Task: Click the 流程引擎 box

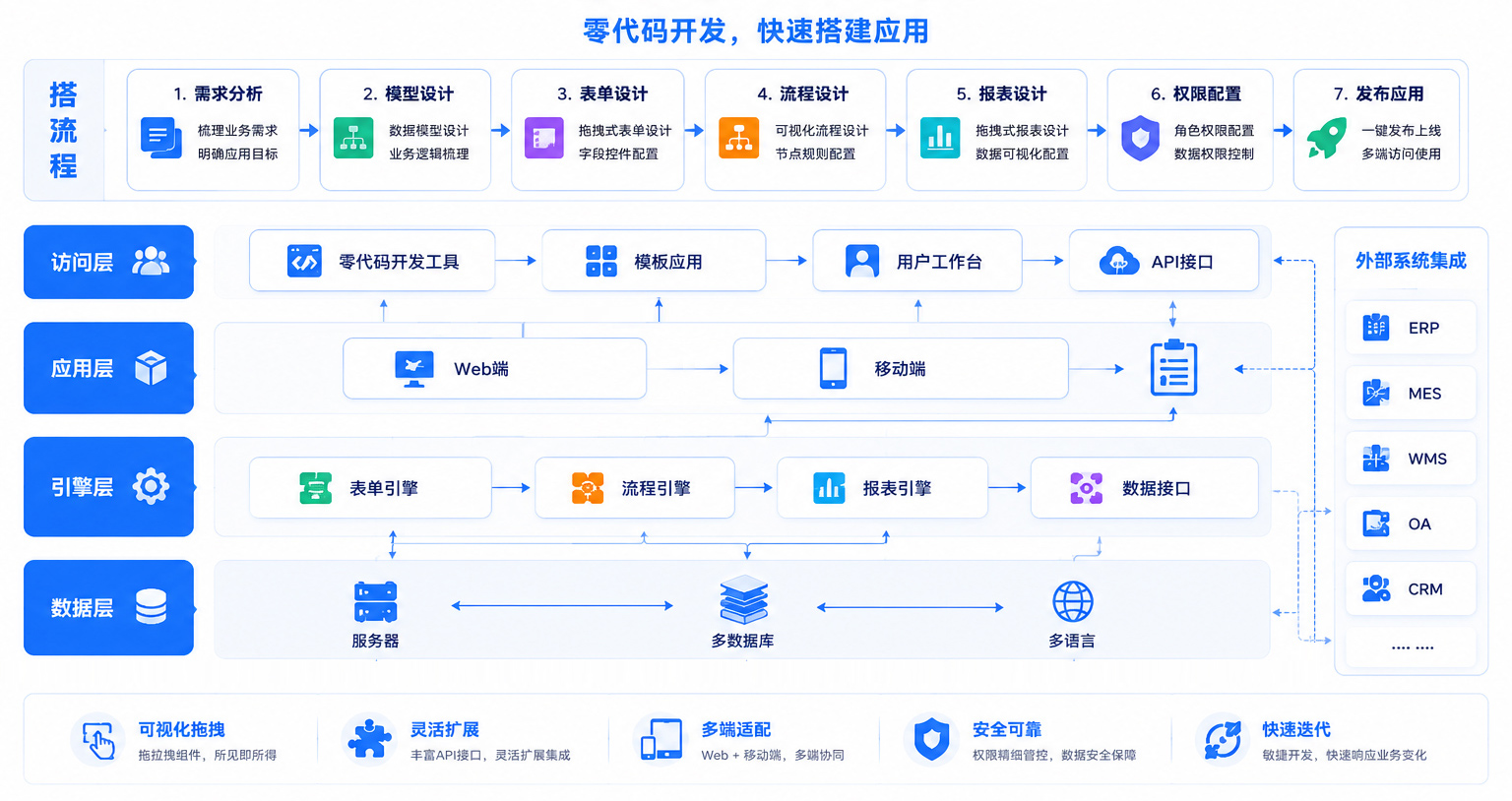Action: (635, 488)
